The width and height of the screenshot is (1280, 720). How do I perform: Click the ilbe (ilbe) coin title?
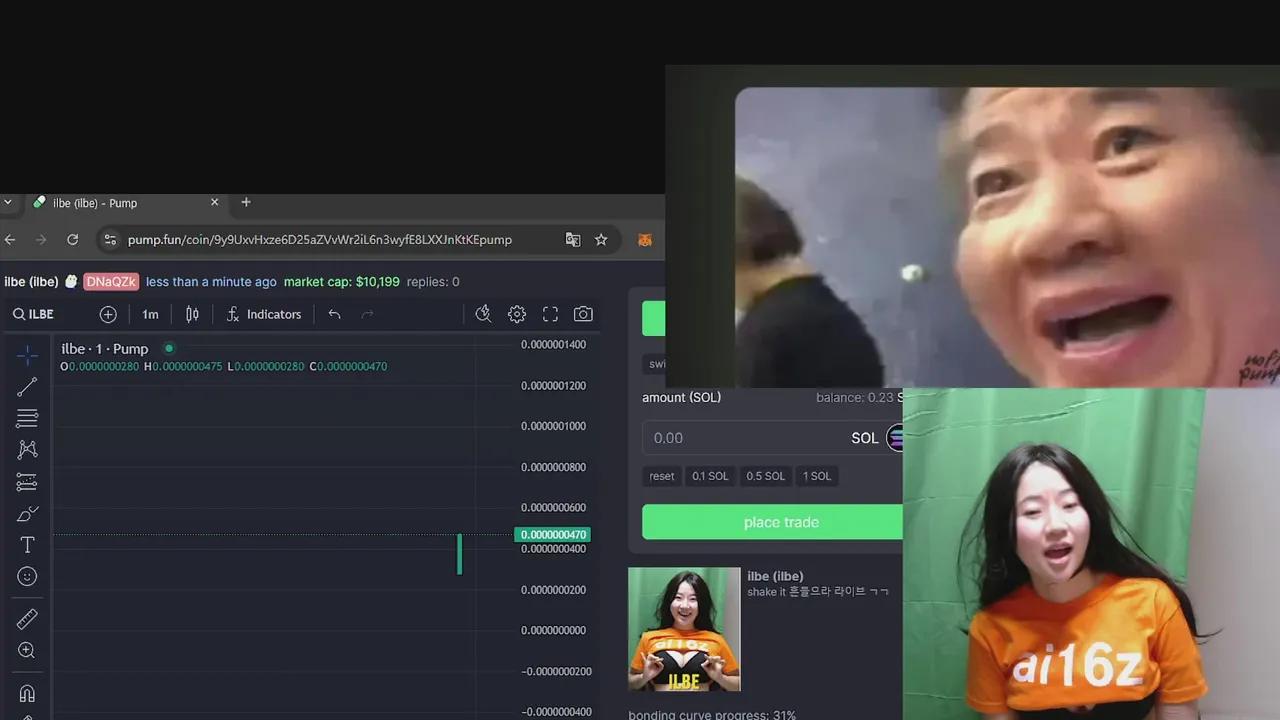click(775, 576)
